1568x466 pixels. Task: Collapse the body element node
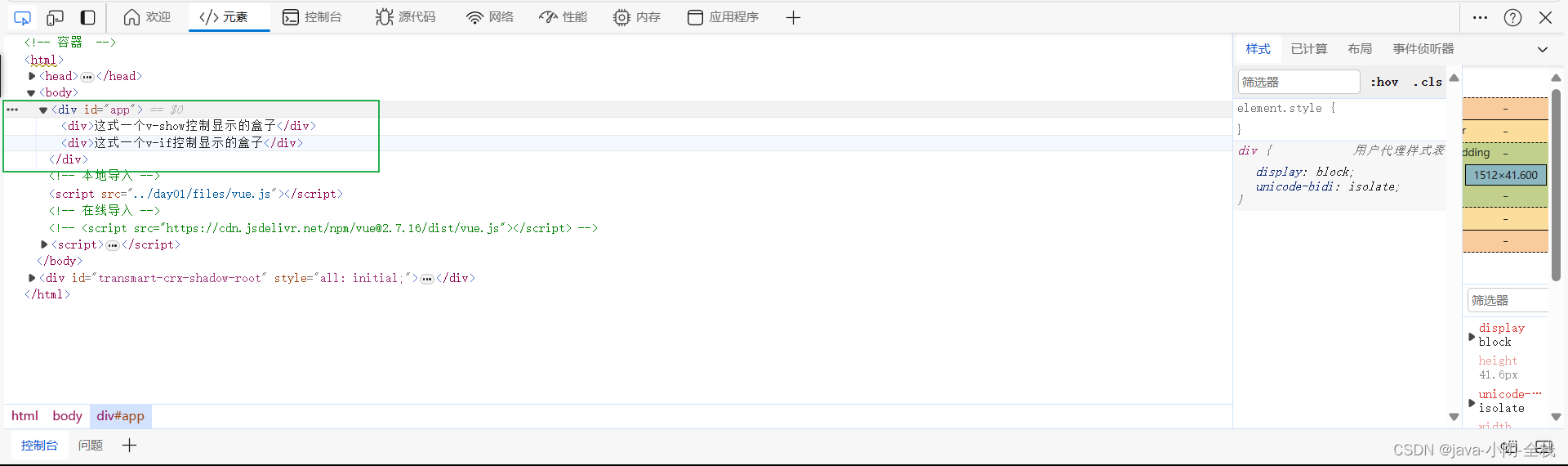31,93
